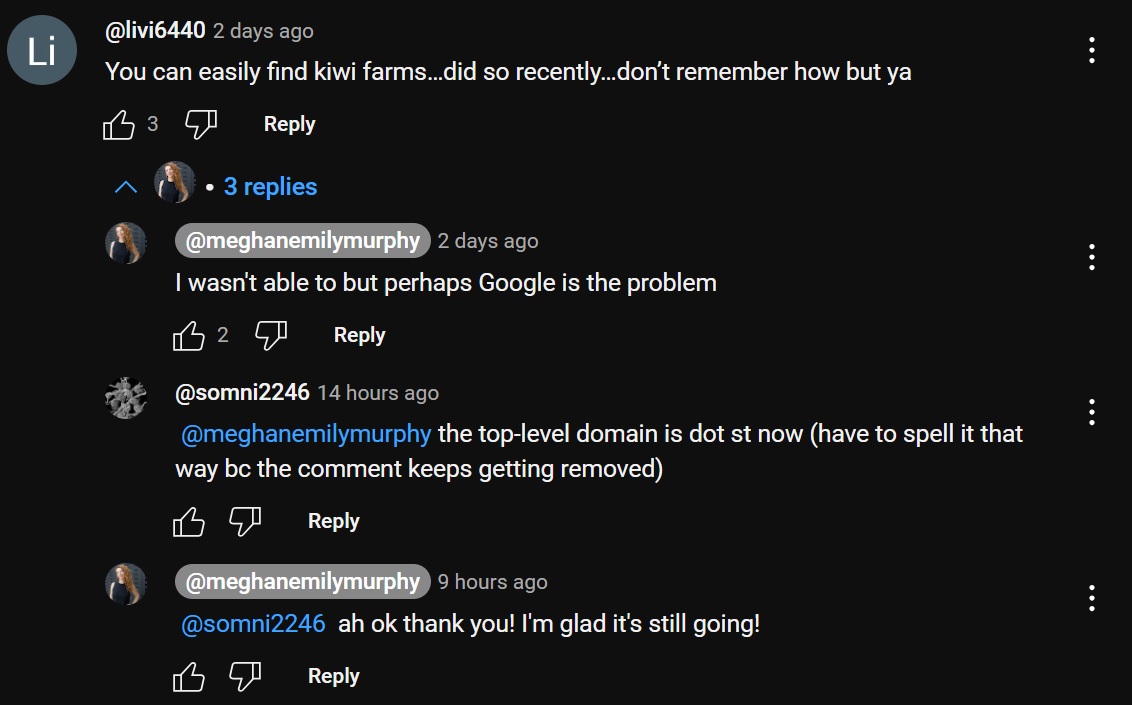Reply to the @livi6440 comment
The image size is (1132, 705).
(289, 124)
